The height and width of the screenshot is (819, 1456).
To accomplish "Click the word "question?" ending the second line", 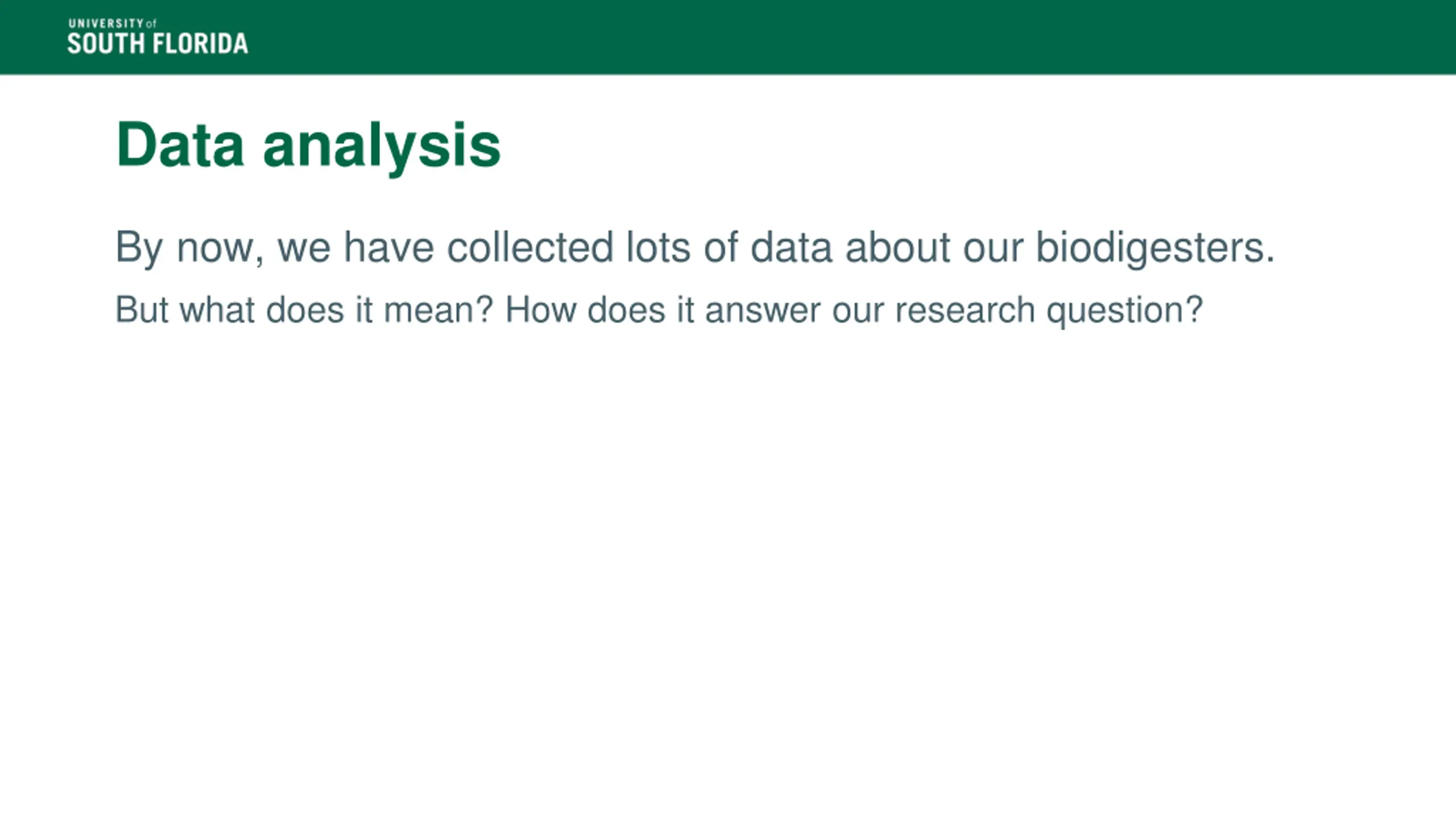I will pyautogui.click(x=1124, y=311).
